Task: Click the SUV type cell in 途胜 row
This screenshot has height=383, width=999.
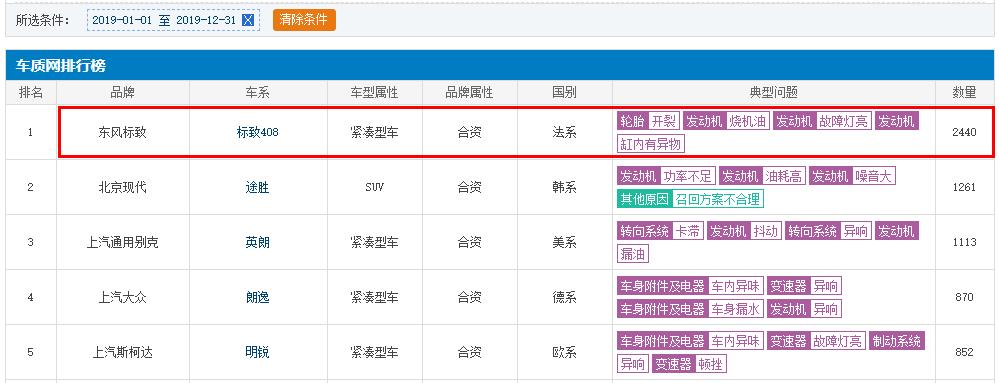Action: coord(374,187)
